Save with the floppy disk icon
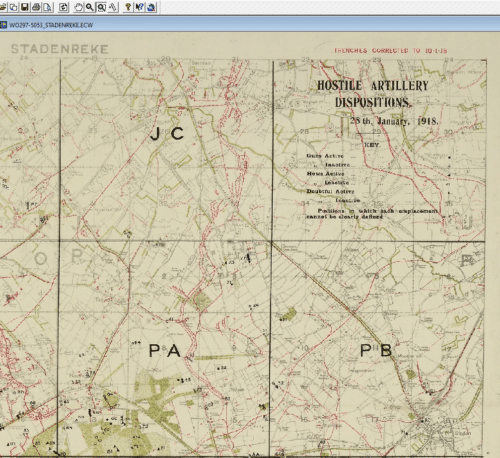The height and width of the screenshot is (458, 500). [x=25, y=7]
